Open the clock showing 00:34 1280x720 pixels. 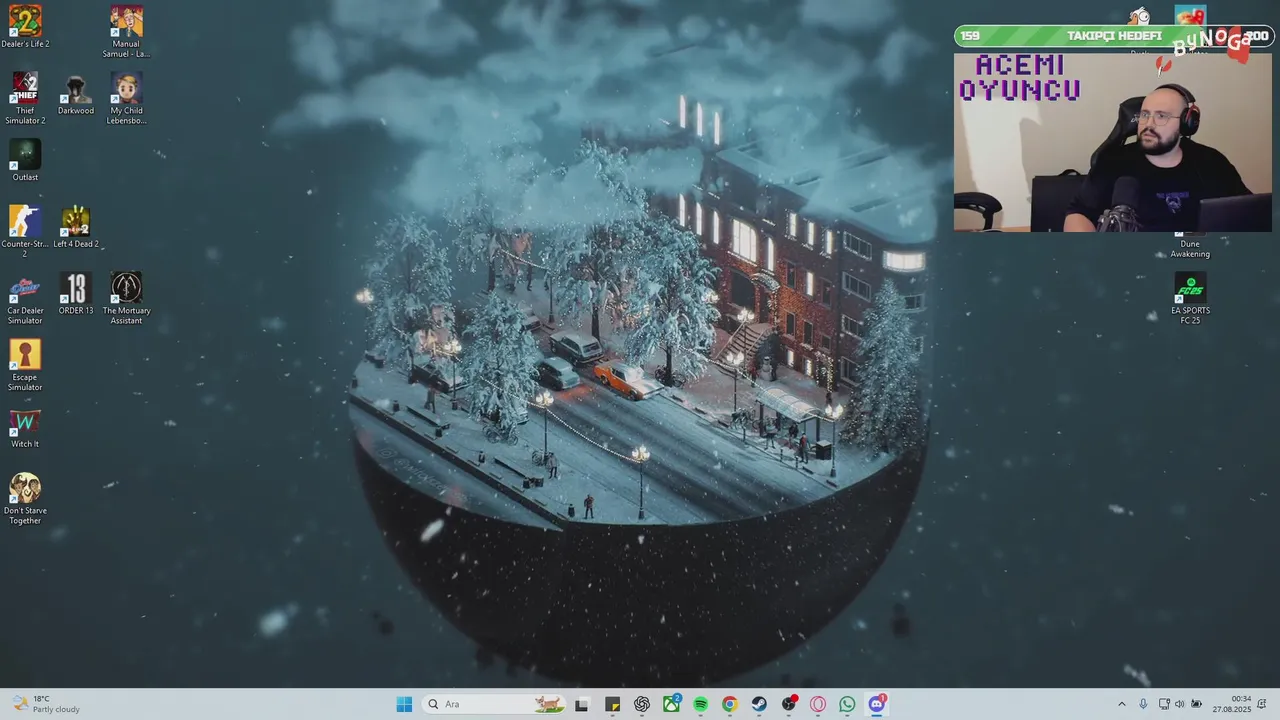1232,704
